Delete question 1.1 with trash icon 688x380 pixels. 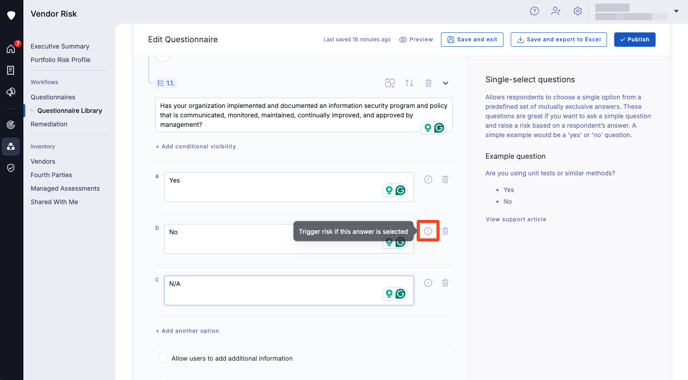click(x=428, y=83)
